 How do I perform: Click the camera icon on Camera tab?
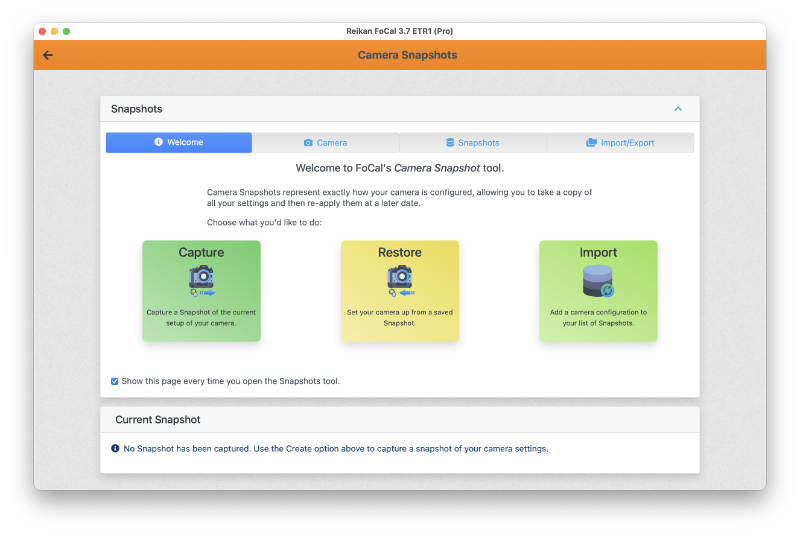coord(308,143)
